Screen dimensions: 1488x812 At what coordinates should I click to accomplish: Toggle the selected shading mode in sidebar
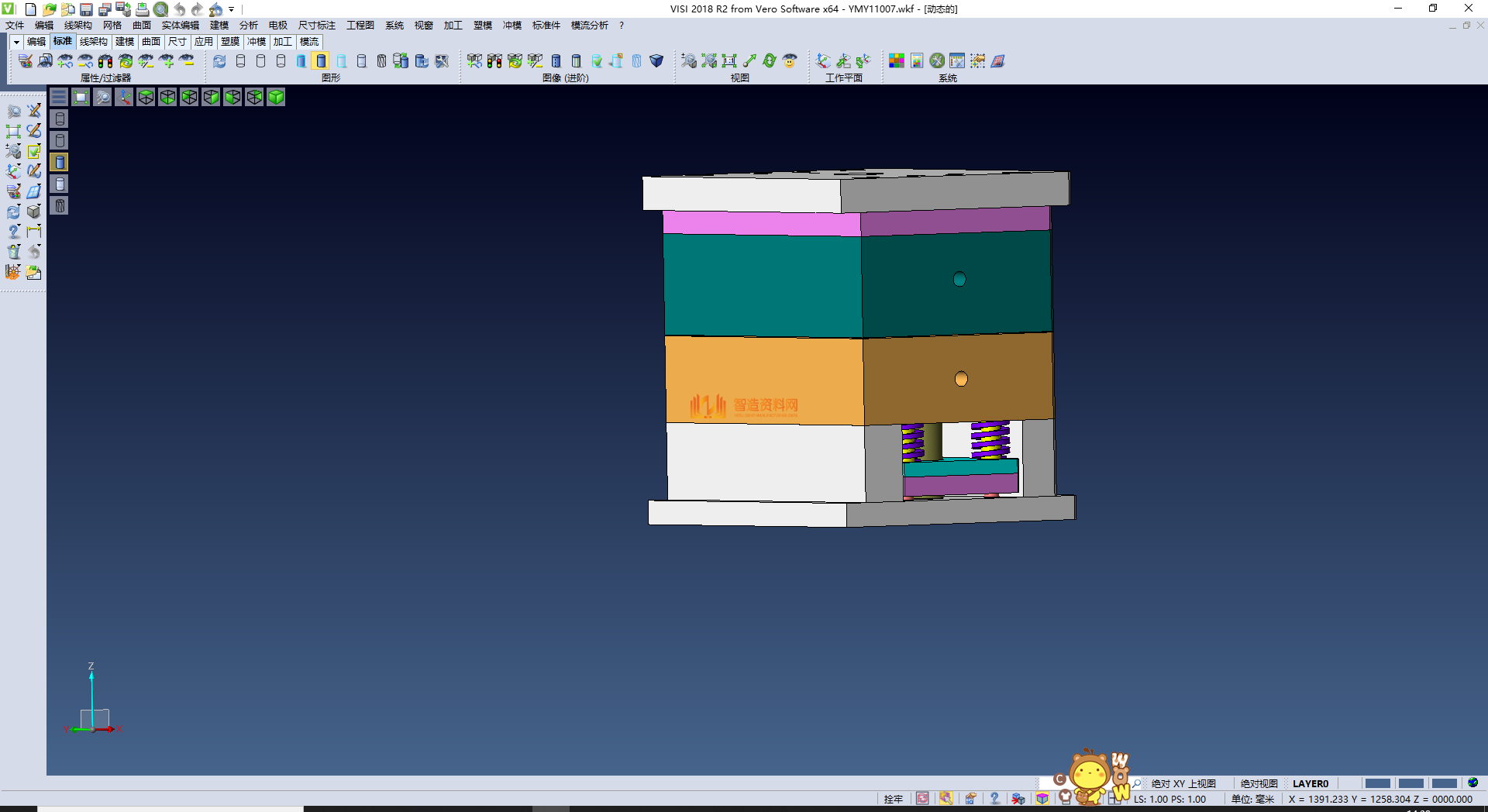60,162
